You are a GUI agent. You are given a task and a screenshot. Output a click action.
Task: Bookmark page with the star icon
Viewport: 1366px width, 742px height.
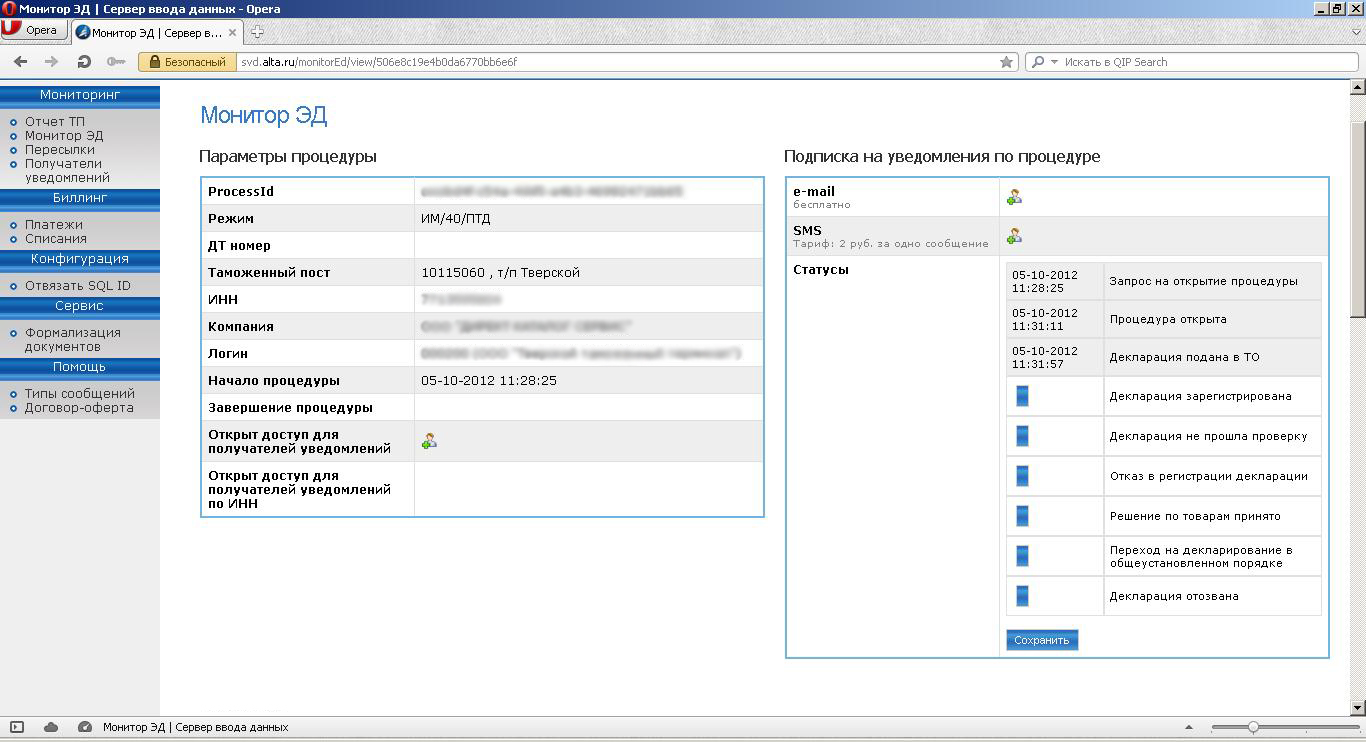(1006, 62)
